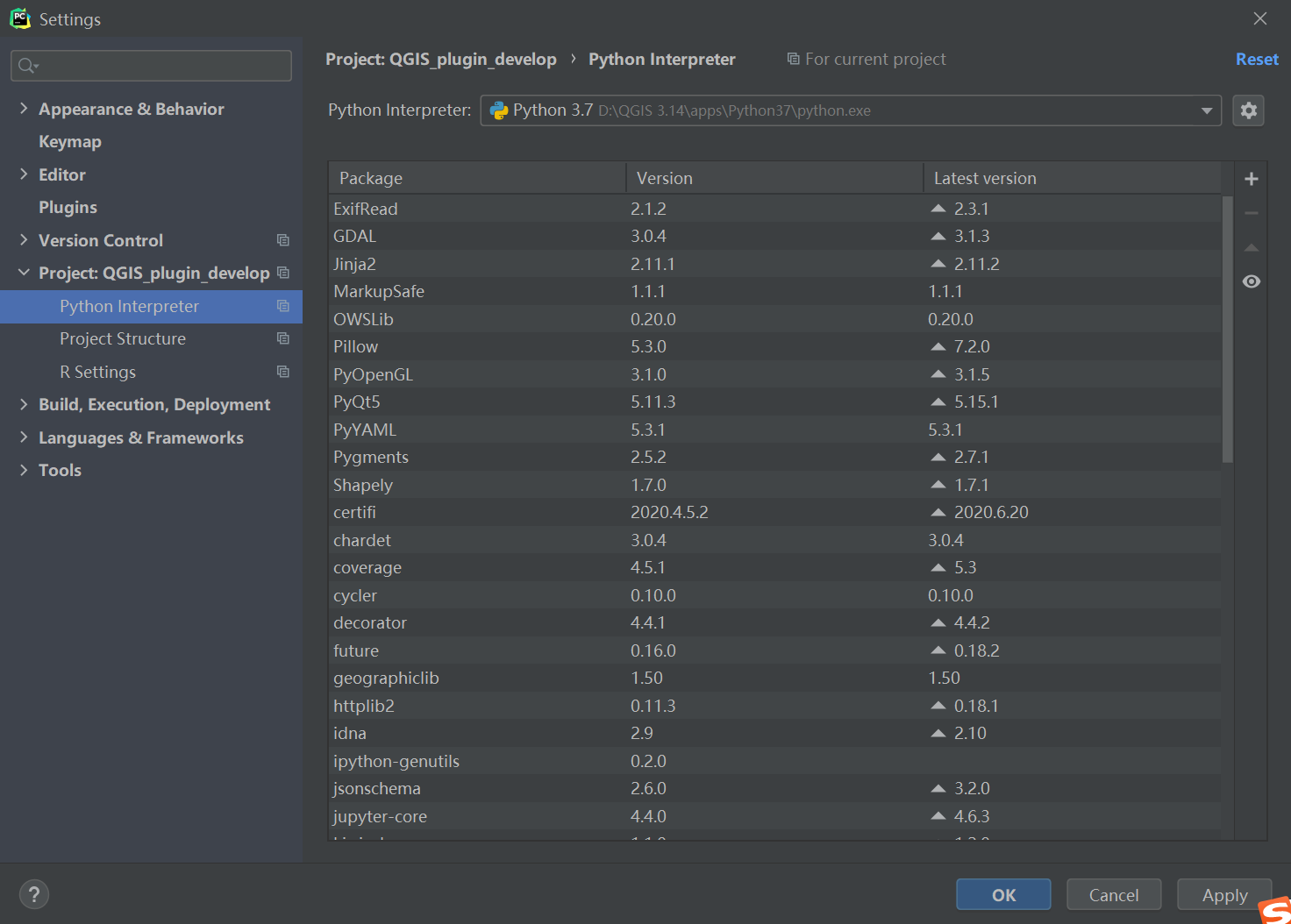Screen dimensions: 1291x924
Task: Click the settings search input field
Action: pos(151,66)
